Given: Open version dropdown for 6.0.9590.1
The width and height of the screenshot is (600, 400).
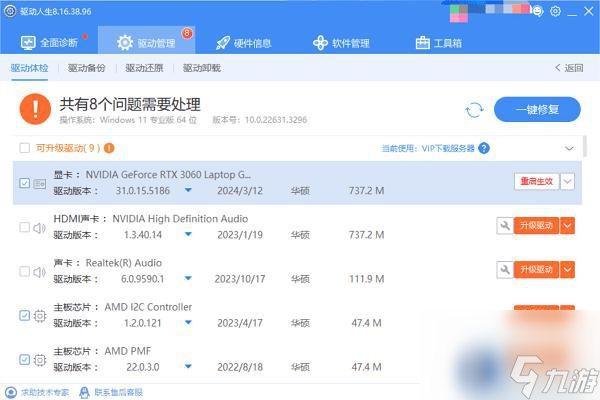Looking at the screenshot, I should pos(188,278).
